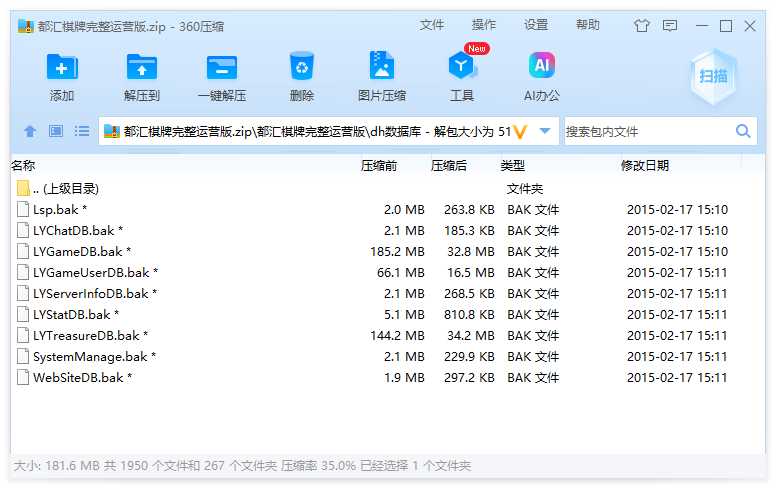Select the LYStatDB.bak file

pyautogui.click(x=388, y=315)
